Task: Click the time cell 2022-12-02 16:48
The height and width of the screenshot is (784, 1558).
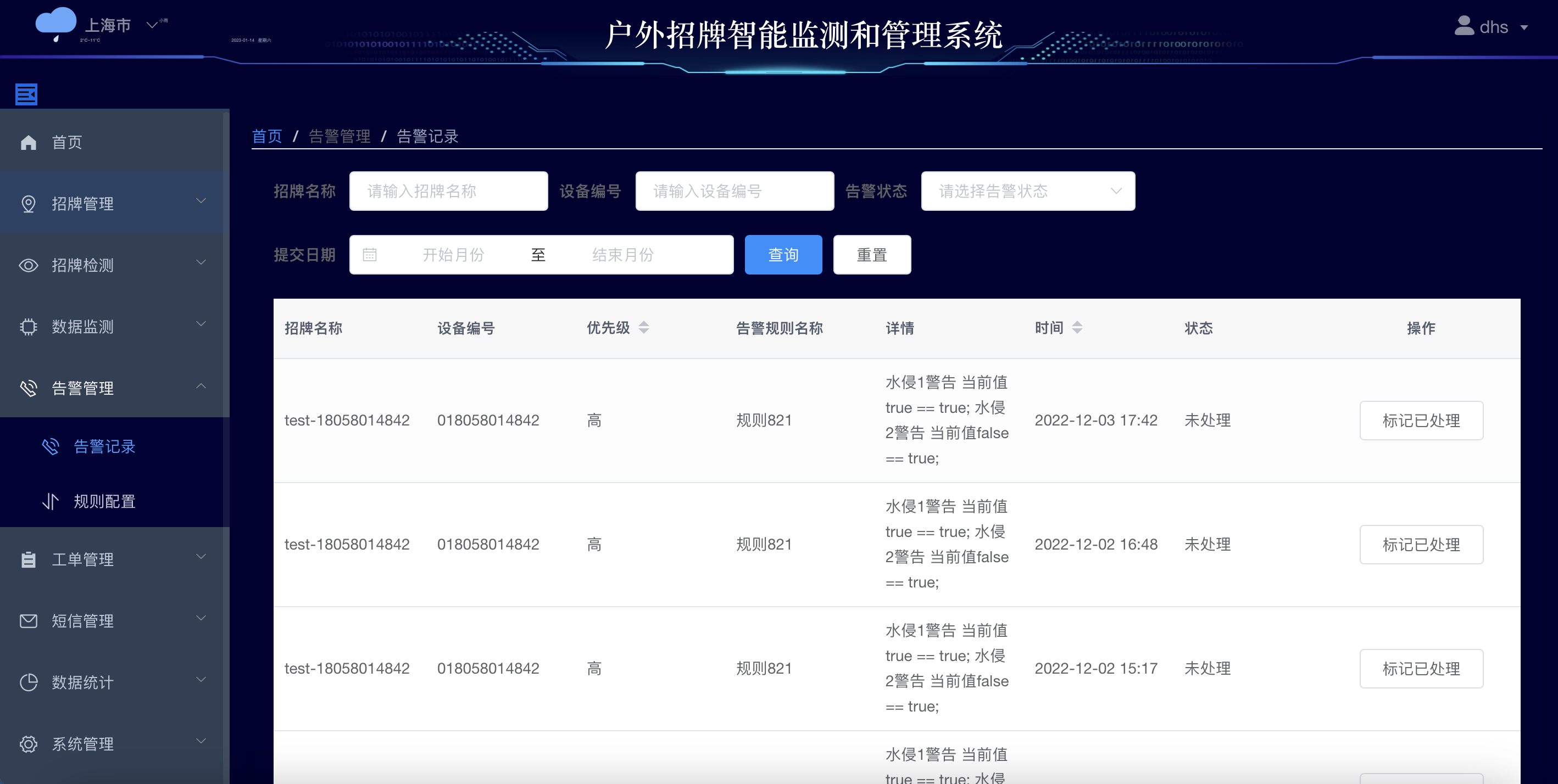Action: 1096,545
